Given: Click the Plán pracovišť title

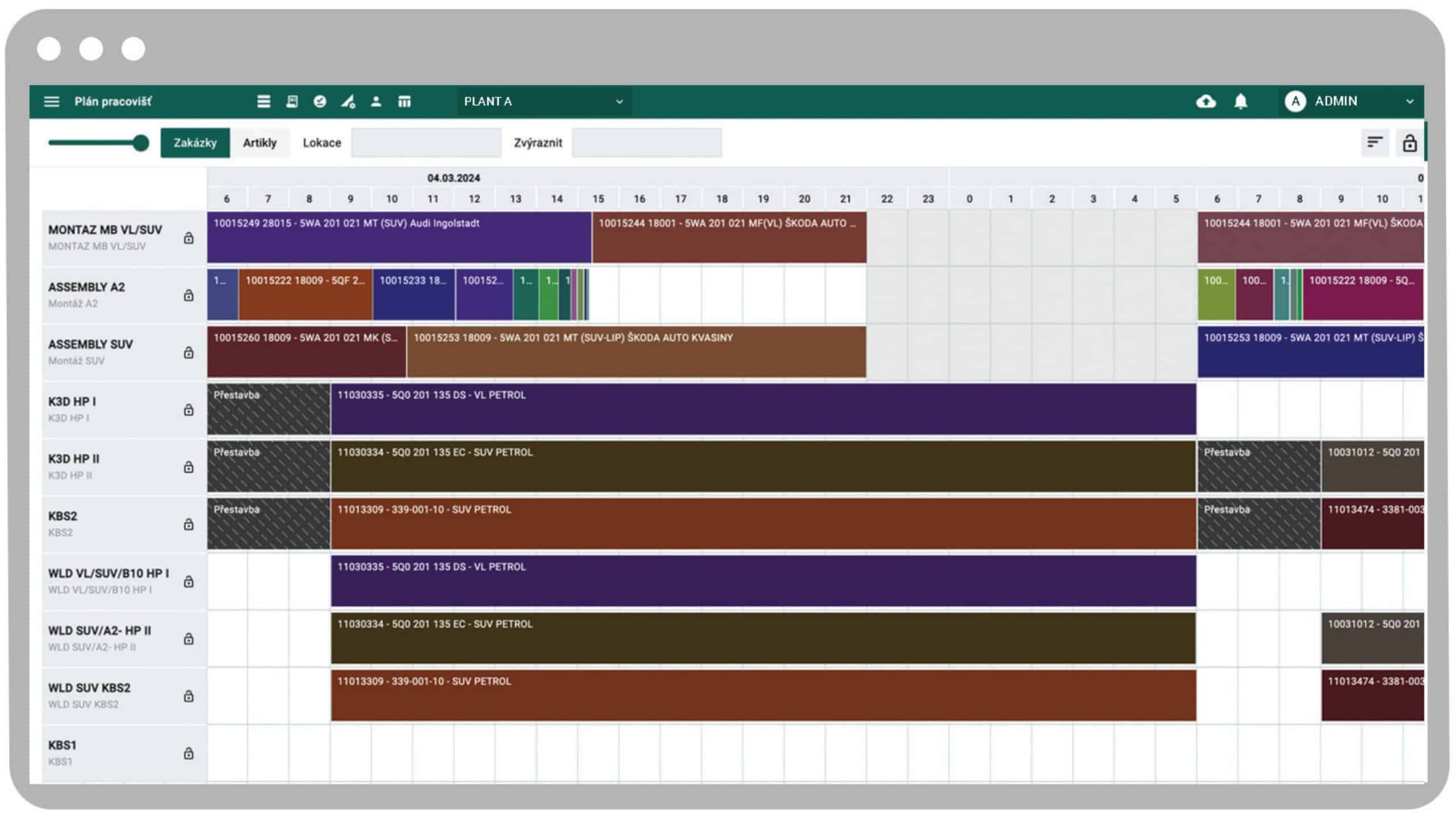Looking at the screenshot, I should 113,102.
